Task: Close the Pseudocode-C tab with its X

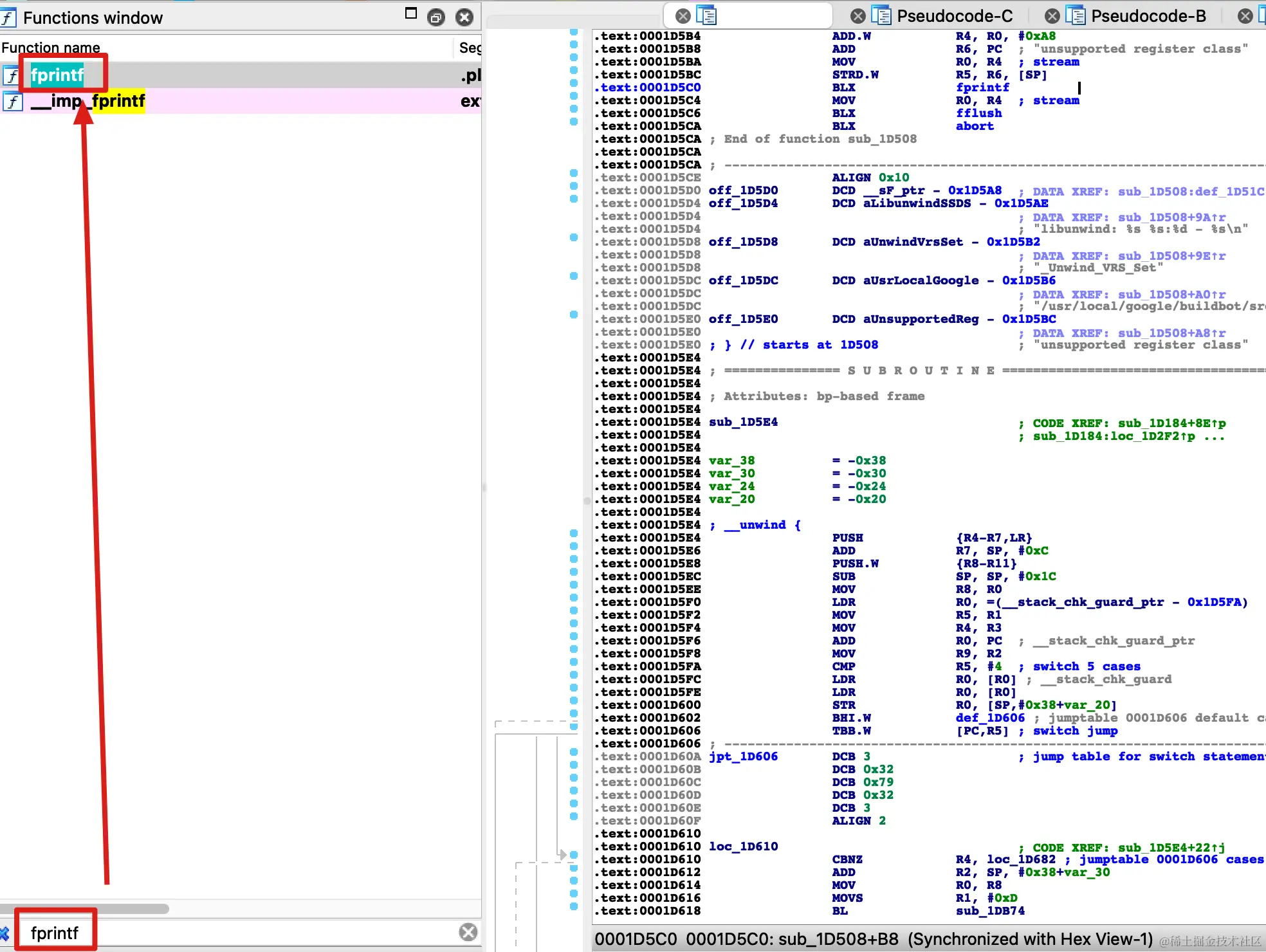Action: (x=858, y=16)
